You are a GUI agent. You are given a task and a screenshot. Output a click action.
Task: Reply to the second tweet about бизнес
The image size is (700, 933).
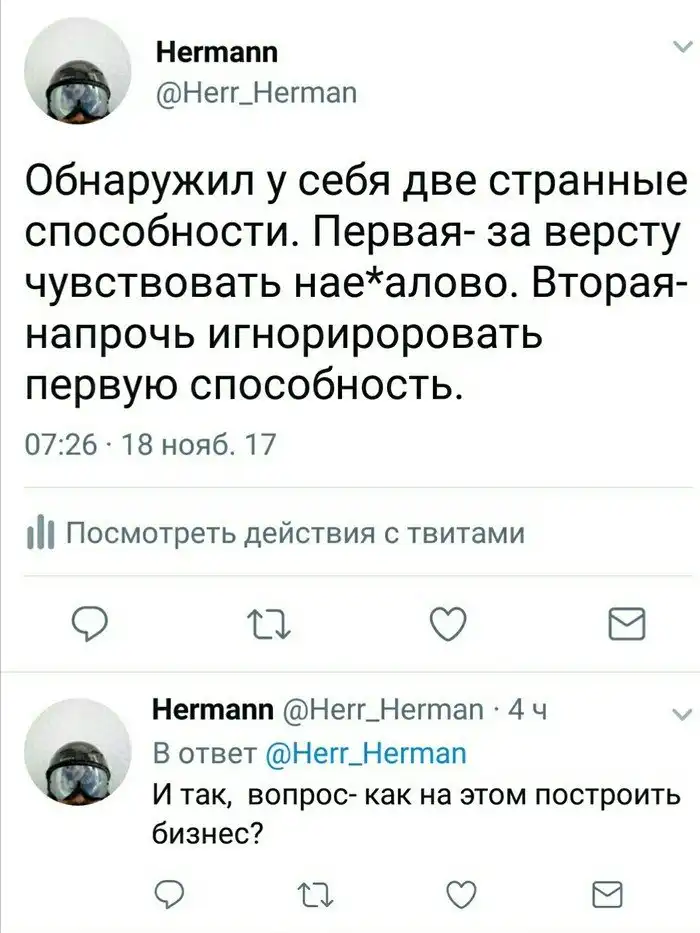169,893
